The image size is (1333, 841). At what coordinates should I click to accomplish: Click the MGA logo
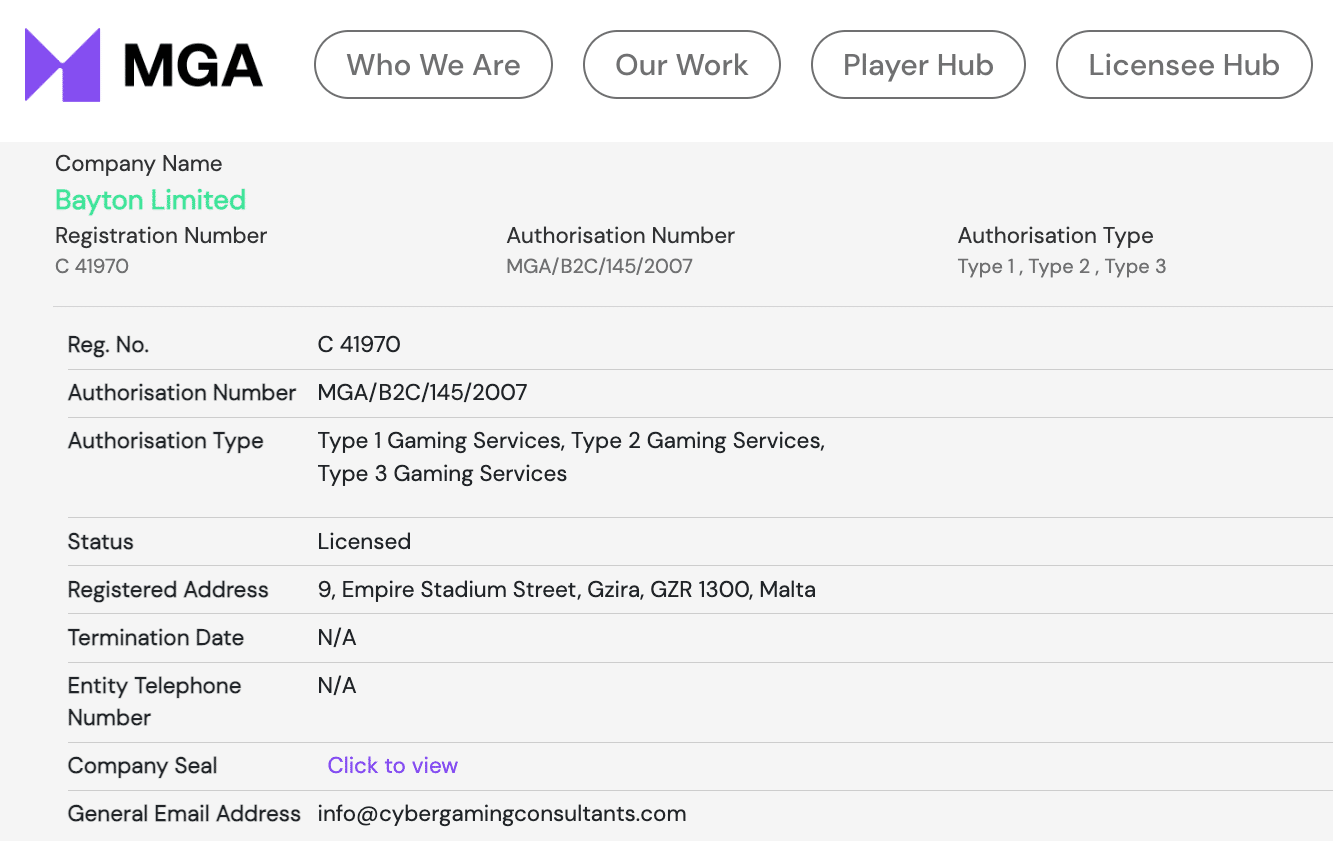point(144,65)
